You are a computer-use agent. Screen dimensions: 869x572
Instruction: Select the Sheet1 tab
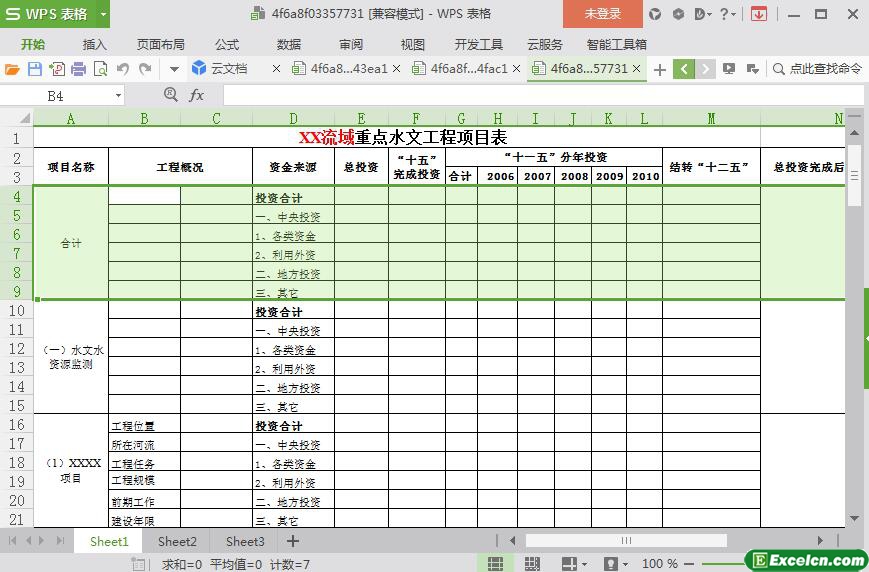tap(109, 542)
